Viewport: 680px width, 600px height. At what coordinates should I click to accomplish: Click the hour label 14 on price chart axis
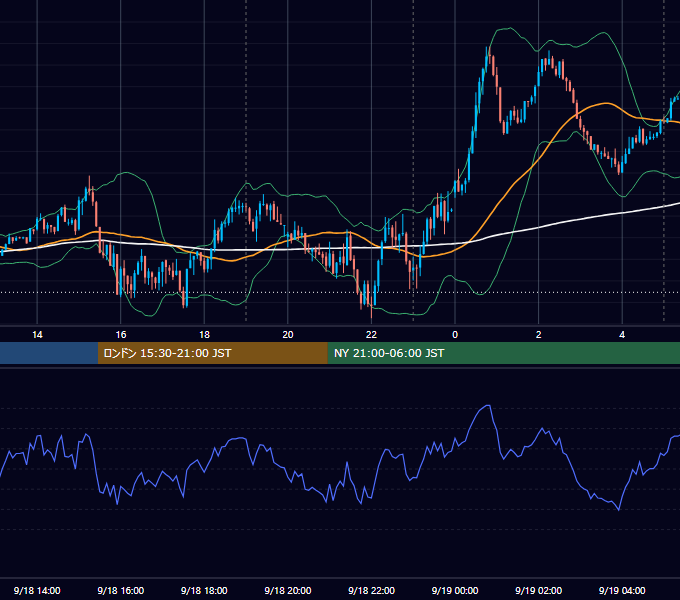pyautogui.click(x=37, y=335)
